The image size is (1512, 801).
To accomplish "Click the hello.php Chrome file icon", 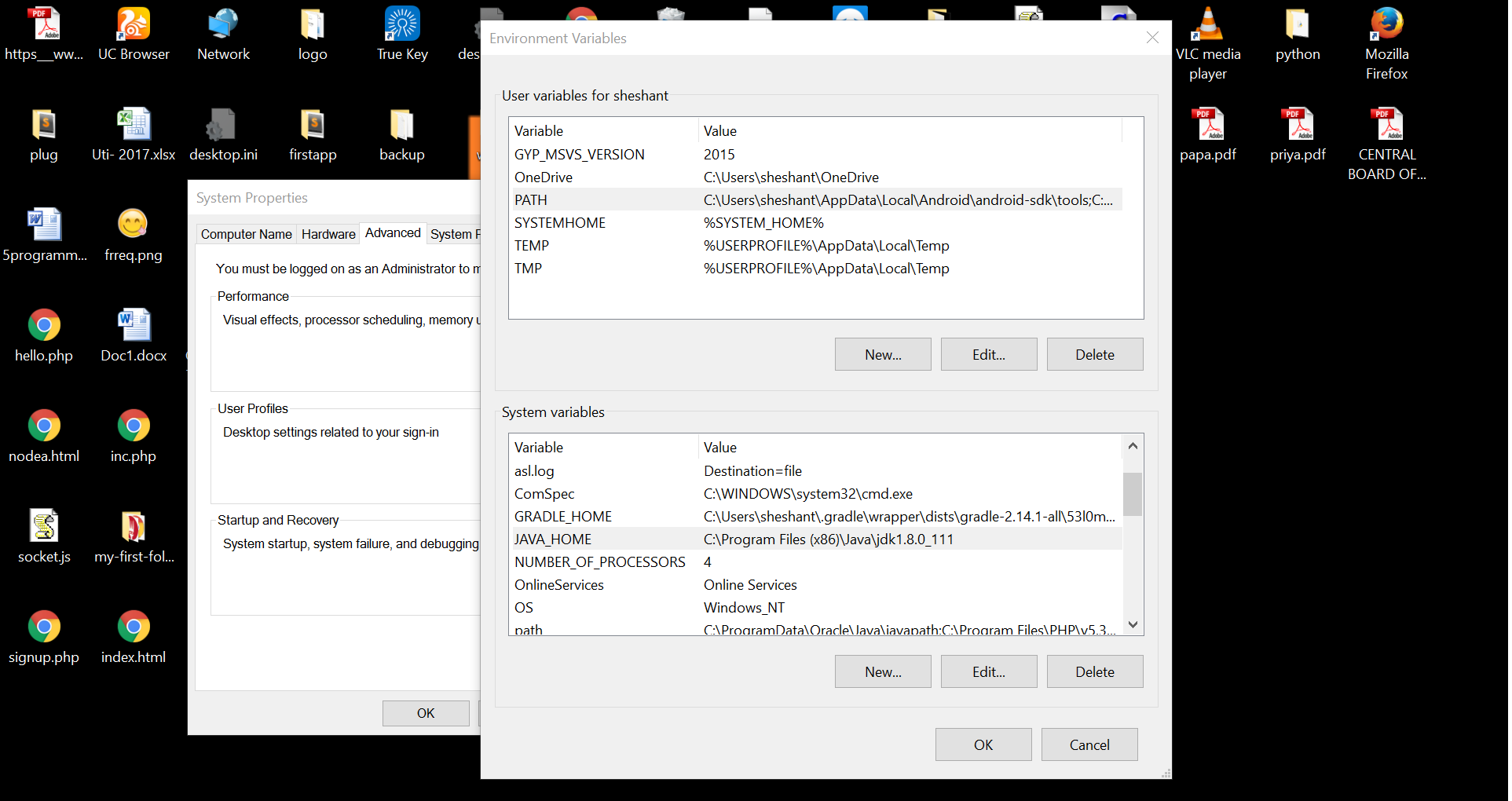I will click(44, 335).
